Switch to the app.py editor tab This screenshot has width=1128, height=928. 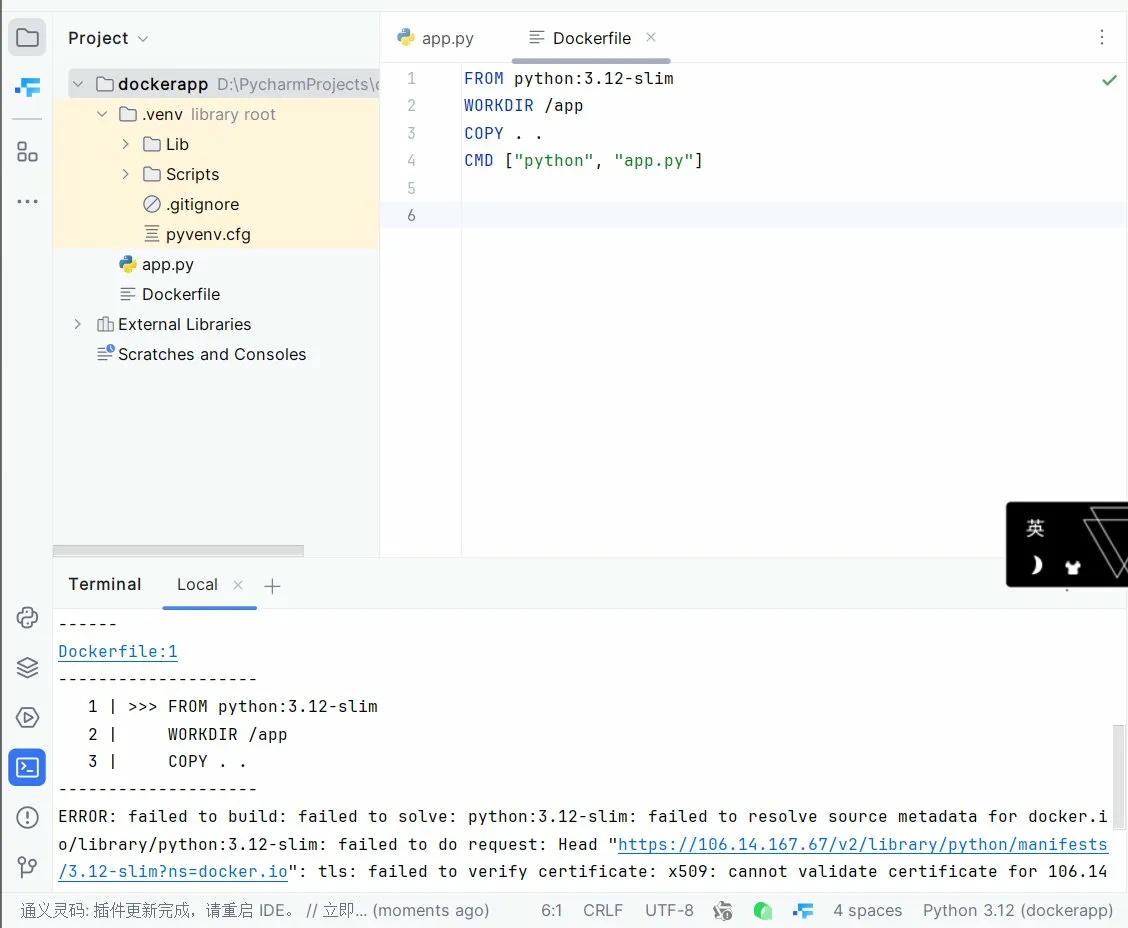tap(436, 38)
